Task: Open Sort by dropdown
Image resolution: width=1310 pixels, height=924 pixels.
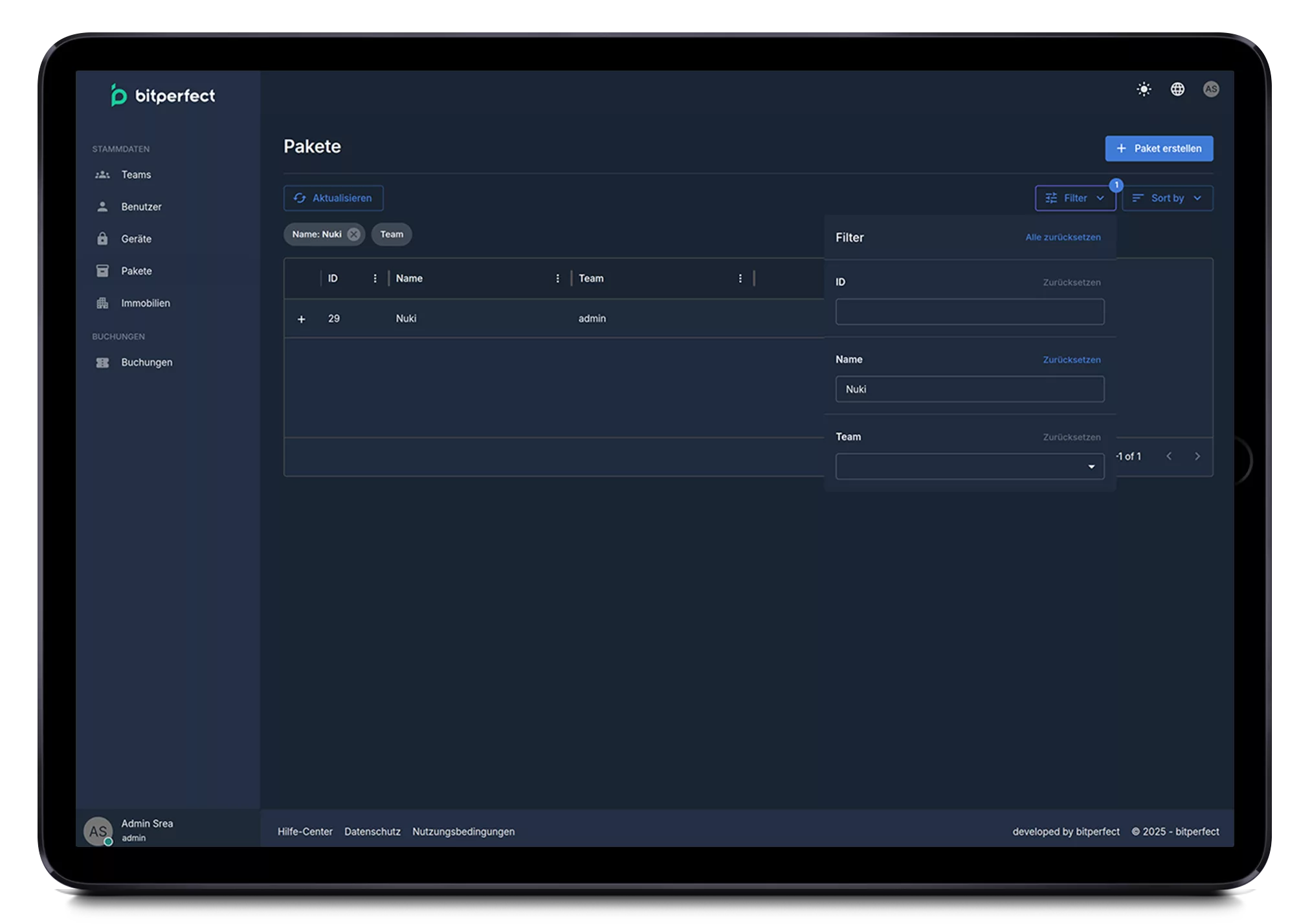Action: (1167, 198)
